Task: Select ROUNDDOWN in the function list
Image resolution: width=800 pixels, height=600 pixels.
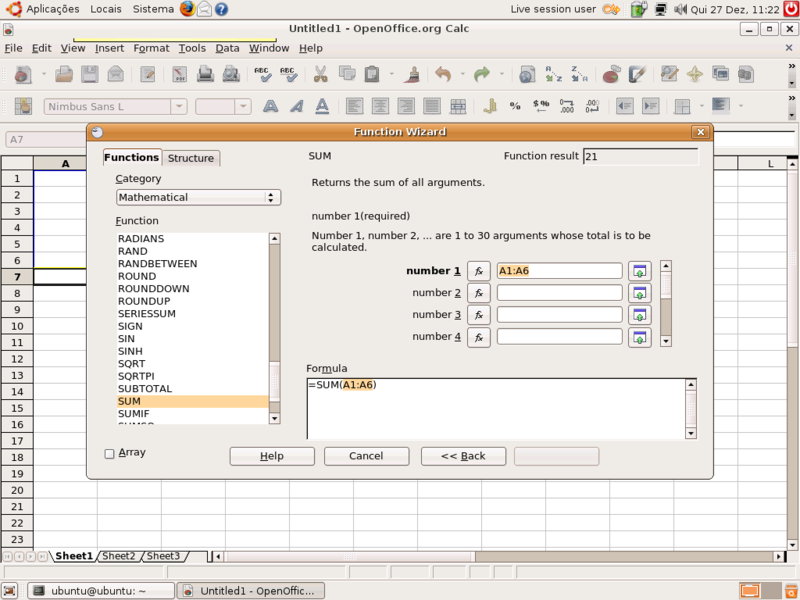Action: point(193,289)
